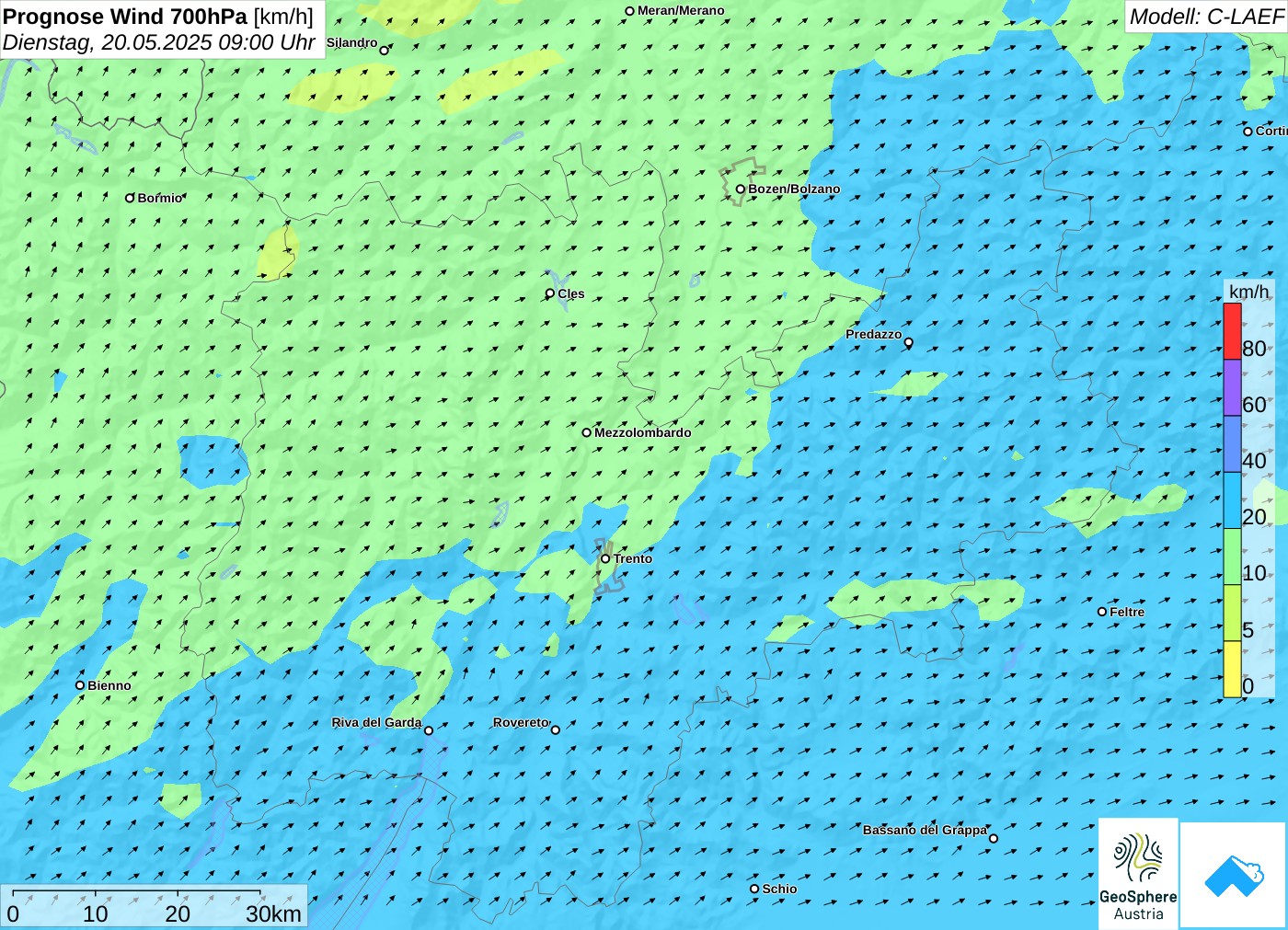
Task: Click the 'Rovereto' map label
Action: tap(521, 722)
